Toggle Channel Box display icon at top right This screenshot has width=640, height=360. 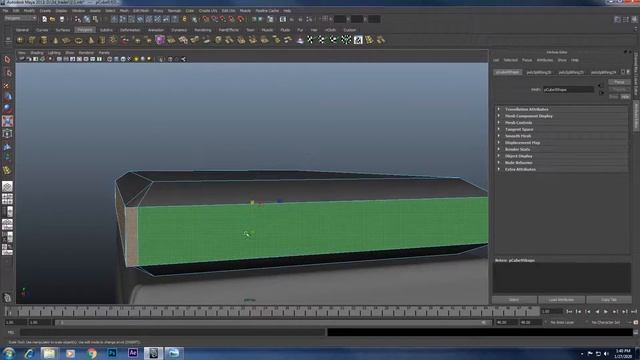634,19
